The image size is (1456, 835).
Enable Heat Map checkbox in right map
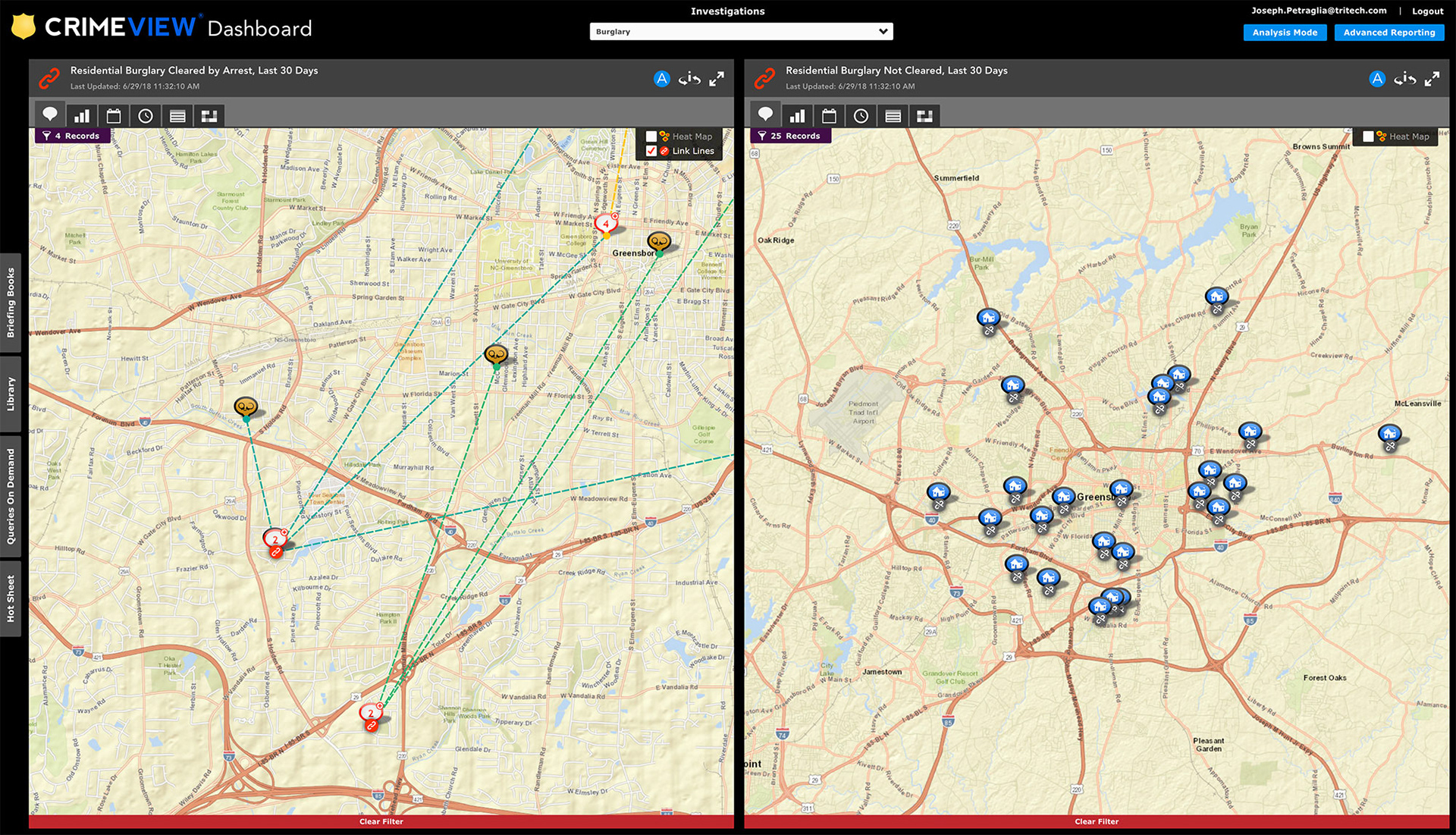[1368, 137]
